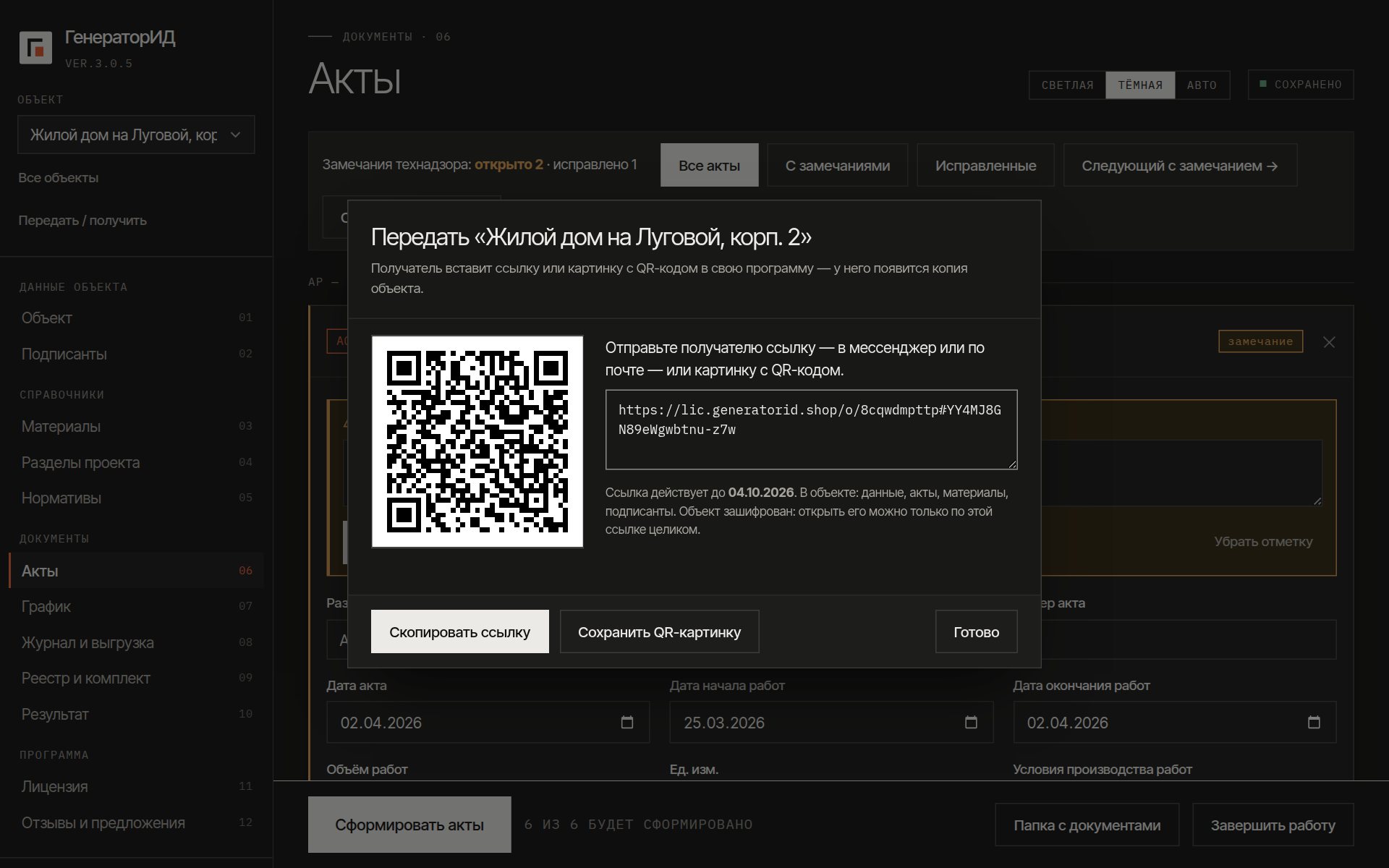The height and width of the screenshot is (868, 1389).
Task: Click the QR code image
Action: pos(477,441)
